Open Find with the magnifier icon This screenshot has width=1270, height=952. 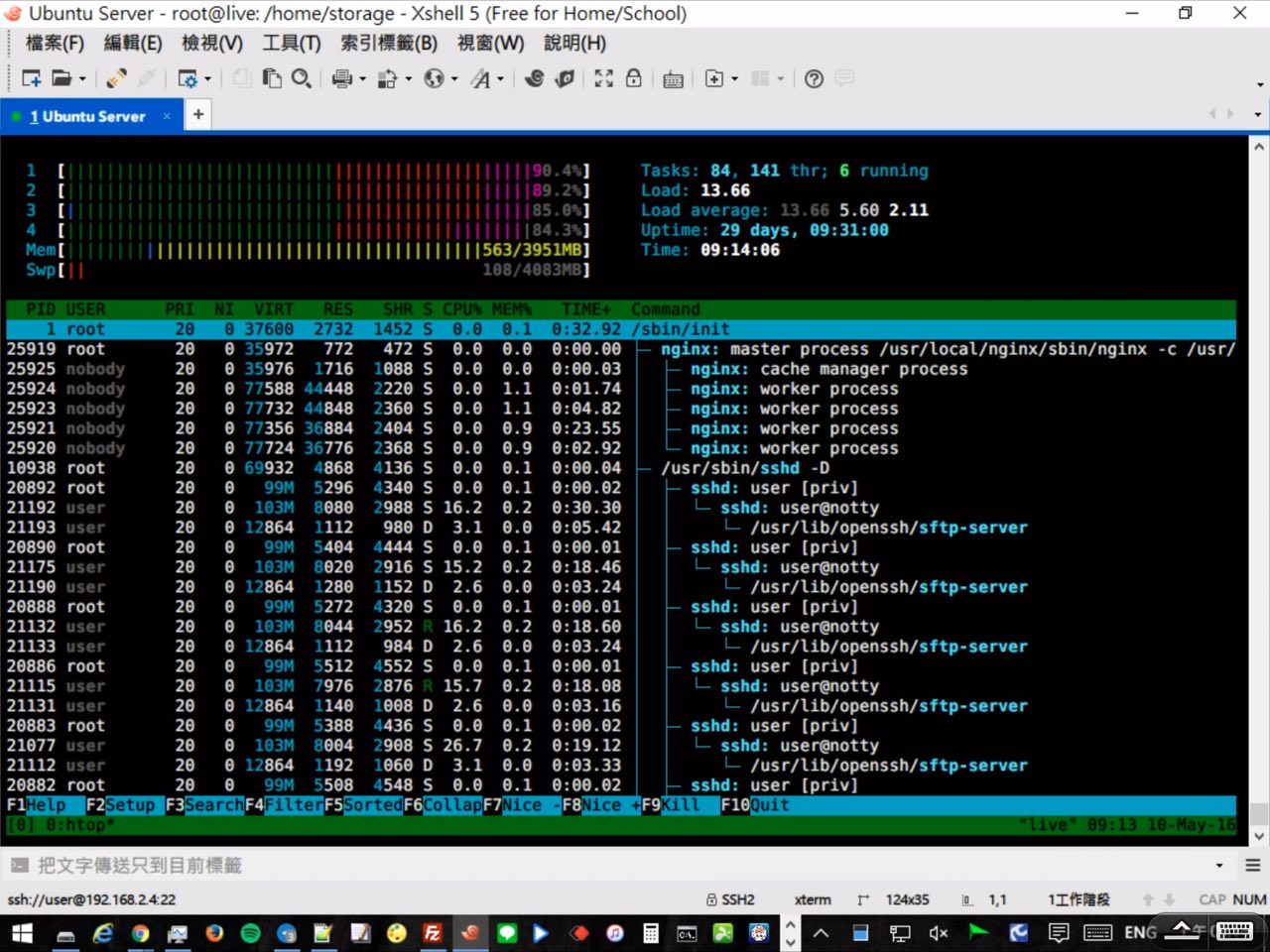302,78
